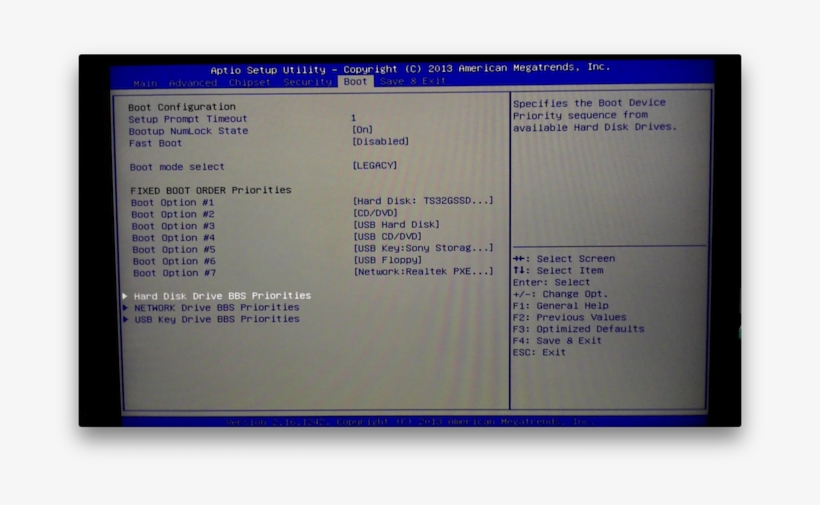Viewport: 820px width, 505px height.
Task: Click the F2: Previous Values hint
Action: [x=570, y=317]
